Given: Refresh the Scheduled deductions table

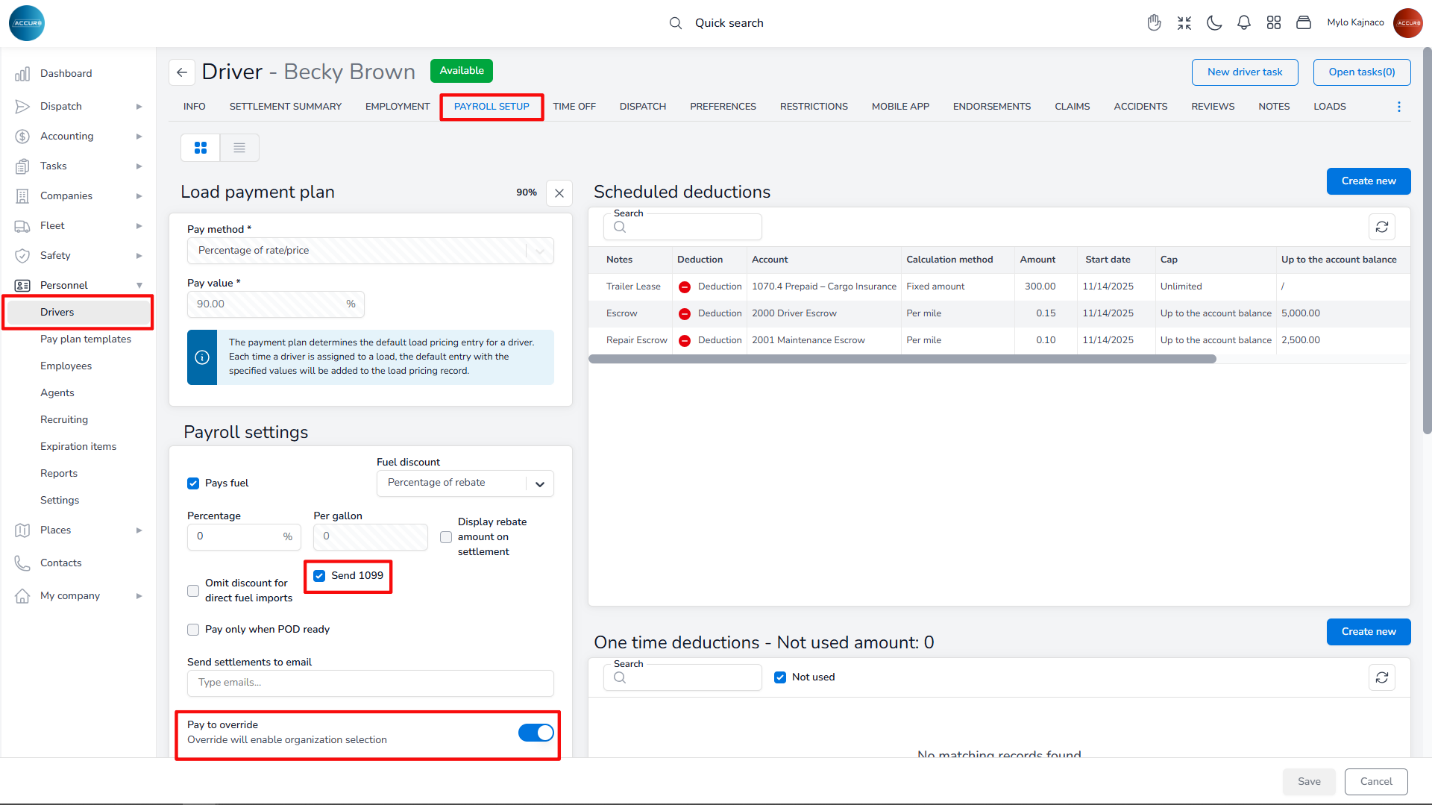Looking at the screenshot, I should [1382, 227].
